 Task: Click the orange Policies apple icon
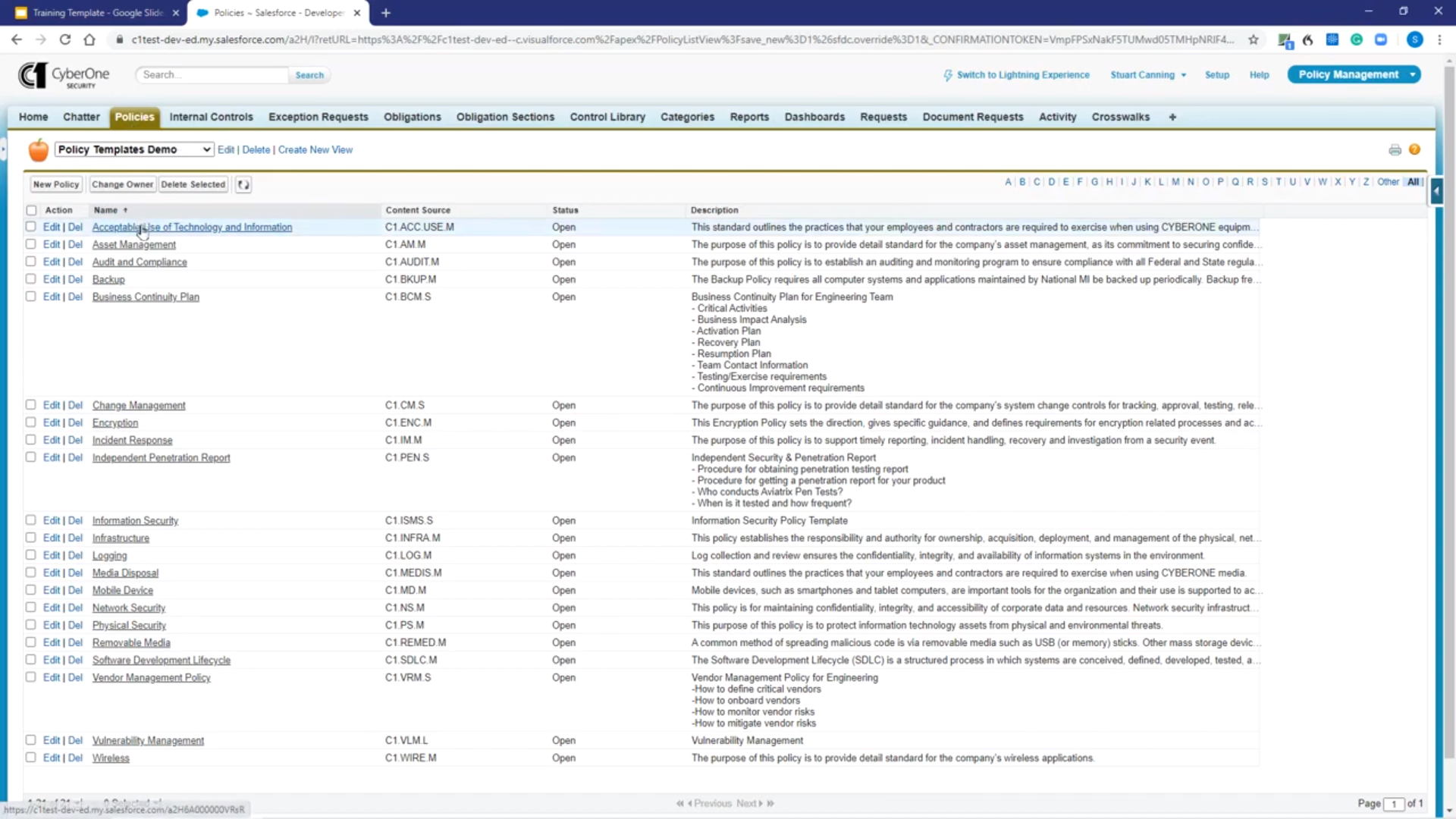tap(38, 149)
